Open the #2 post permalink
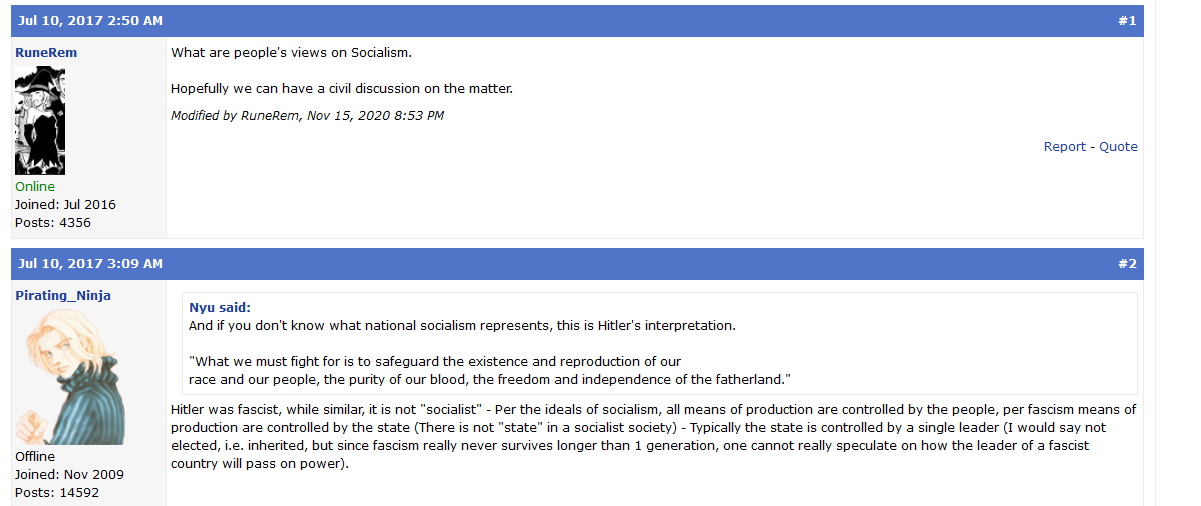 tap(1127, 263)
